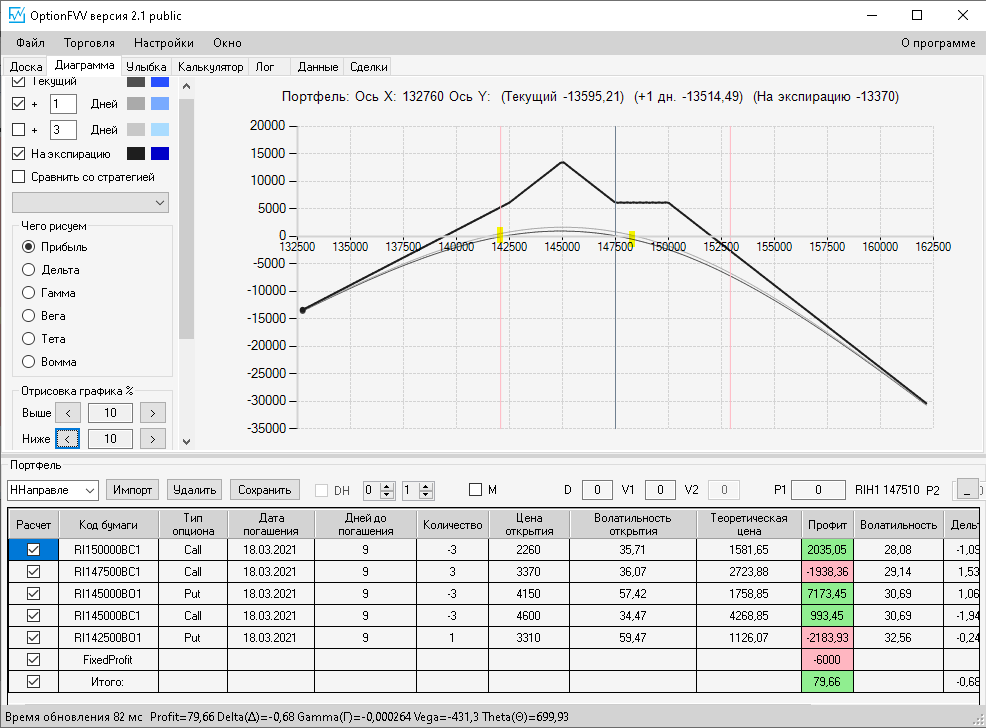The image size is (986, 728).
Task: Increase the 'Выше' rendering percent with right arrow
Action: click(x=153, y=413)
